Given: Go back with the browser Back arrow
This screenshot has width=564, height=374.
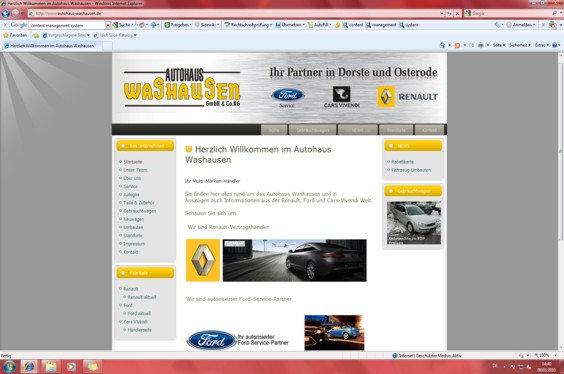Looking at the screenshot, I should click(5, 13).
